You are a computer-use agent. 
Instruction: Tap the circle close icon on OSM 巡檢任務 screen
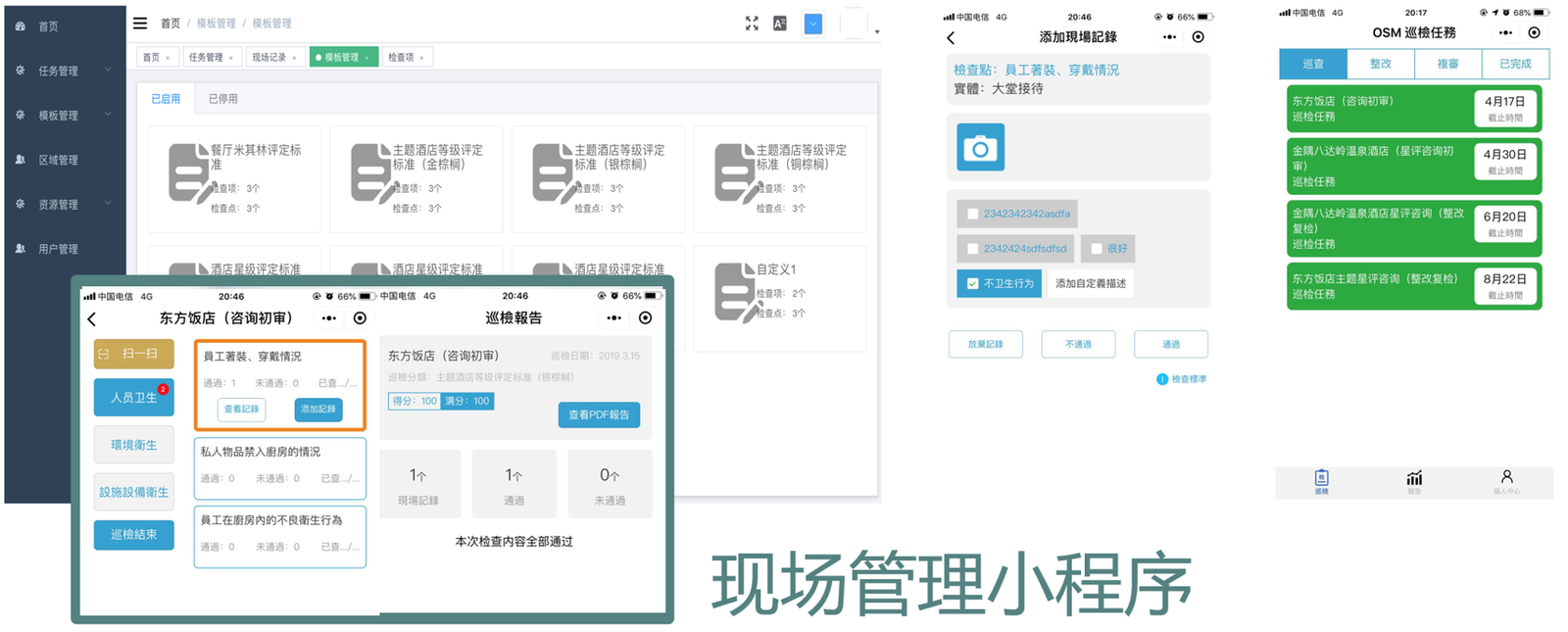pos(1535,33)
